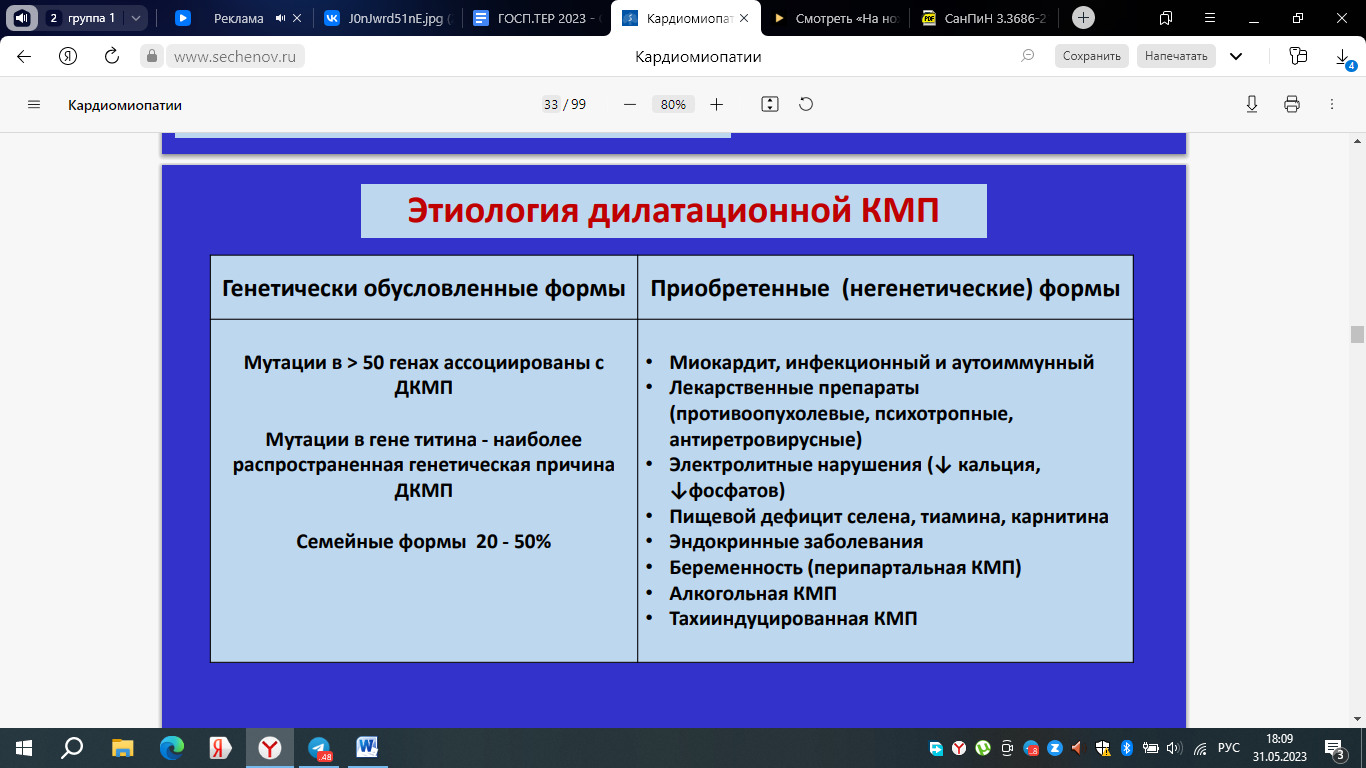Click the Этиология дилатационной КМП title
The width and height of the screenshot is (1366, 768).
click(673, 211)
